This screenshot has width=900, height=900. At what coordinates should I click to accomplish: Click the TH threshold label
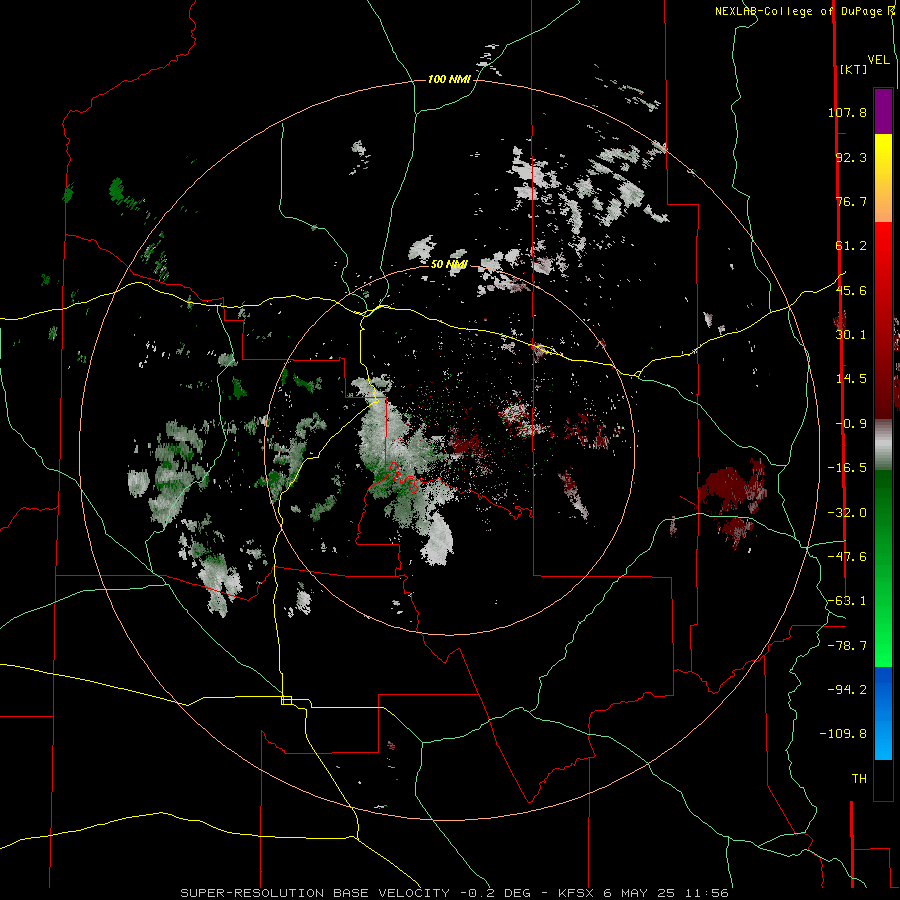pyautogui.click(x=859, y=778)
